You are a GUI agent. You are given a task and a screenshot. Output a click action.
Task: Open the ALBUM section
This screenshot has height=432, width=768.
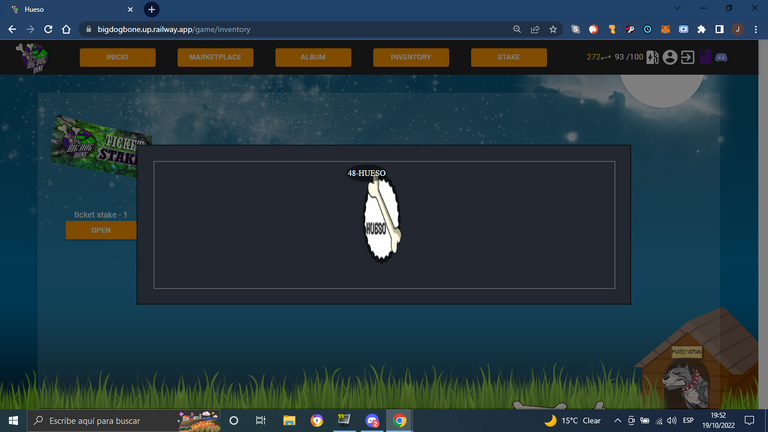point(313,57)
